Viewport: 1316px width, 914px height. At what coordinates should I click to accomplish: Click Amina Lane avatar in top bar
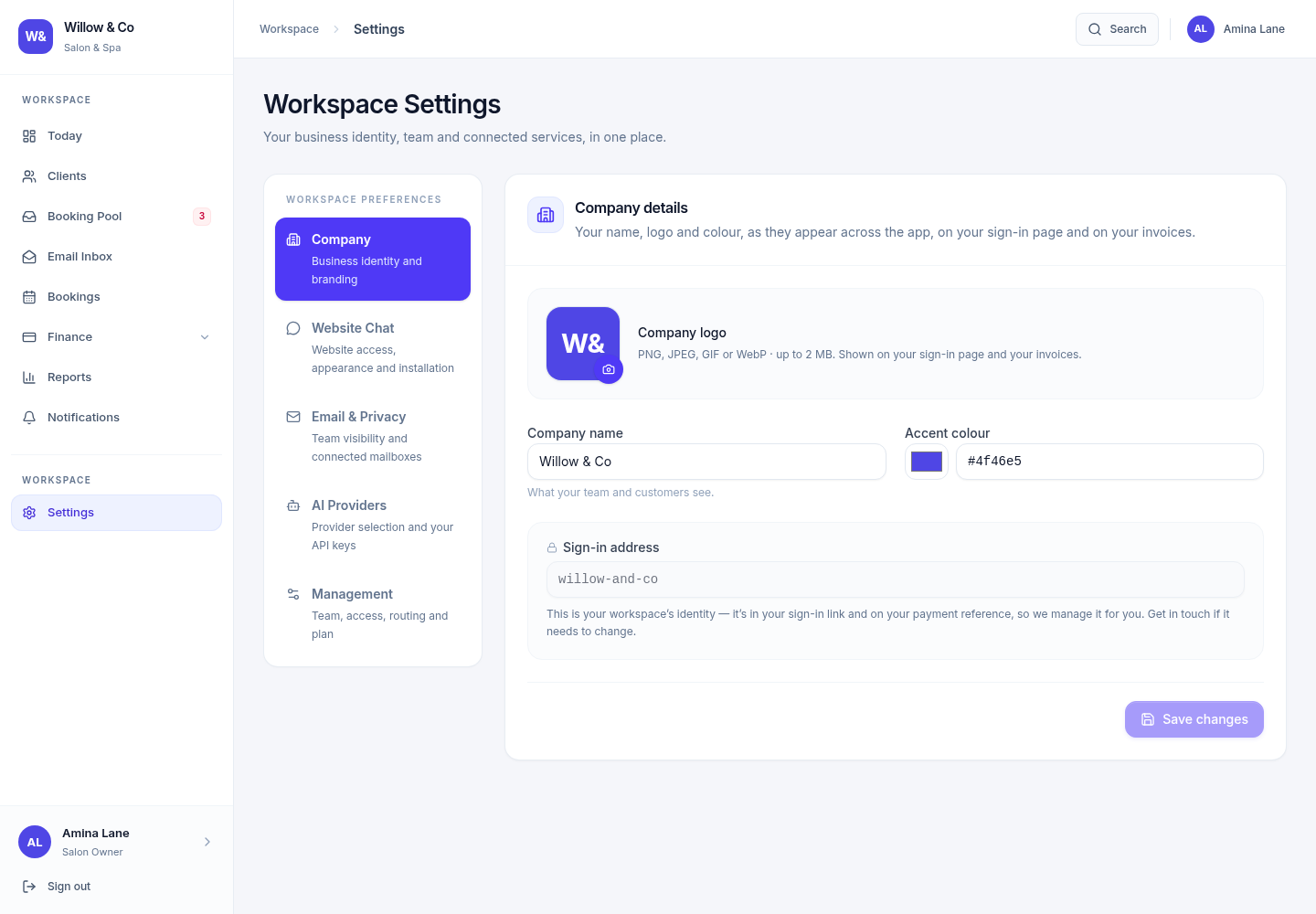(x=1201, y=29)
